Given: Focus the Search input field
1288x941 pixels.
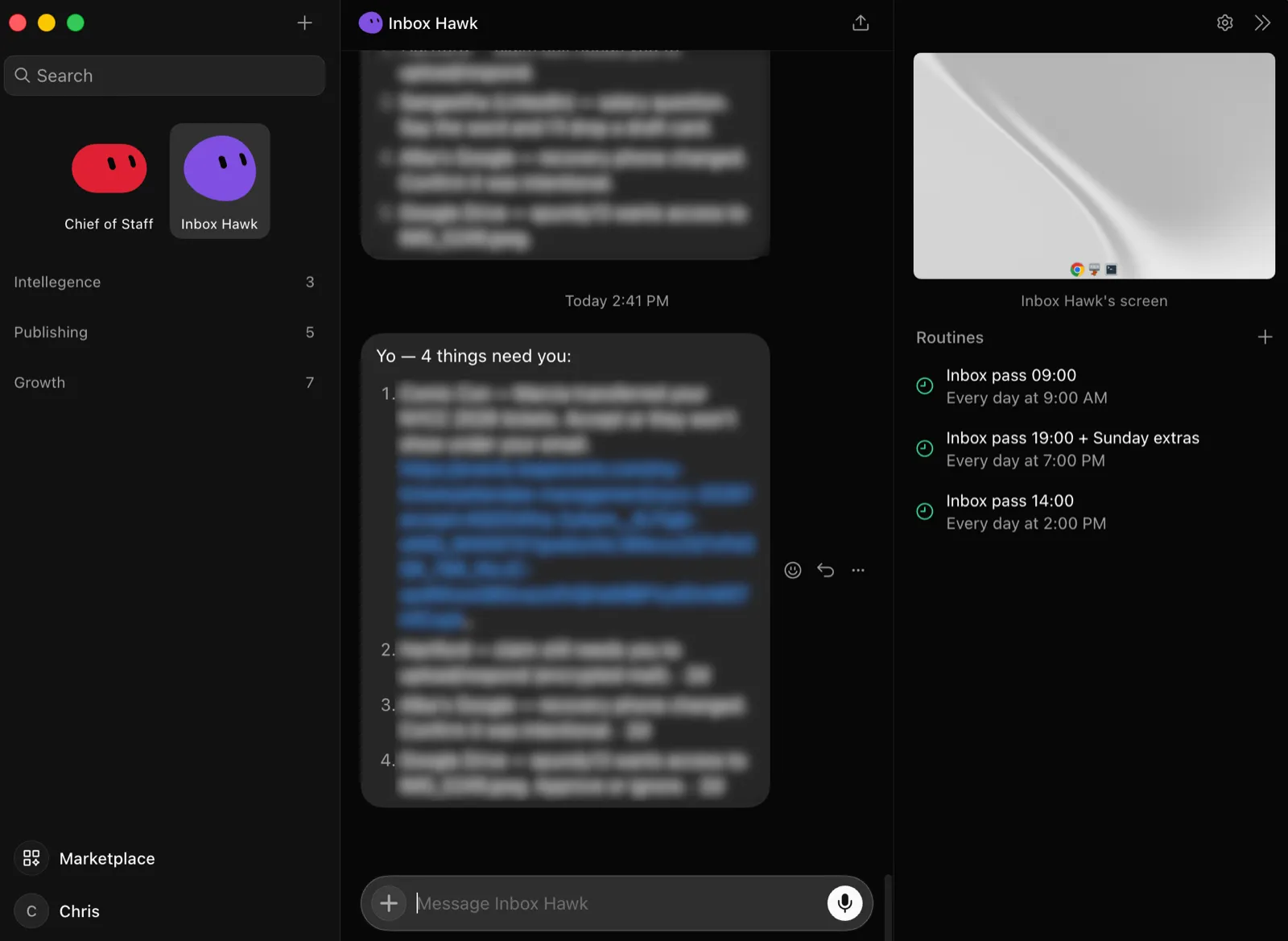Looking at the screenshot, I should [165, 76].
